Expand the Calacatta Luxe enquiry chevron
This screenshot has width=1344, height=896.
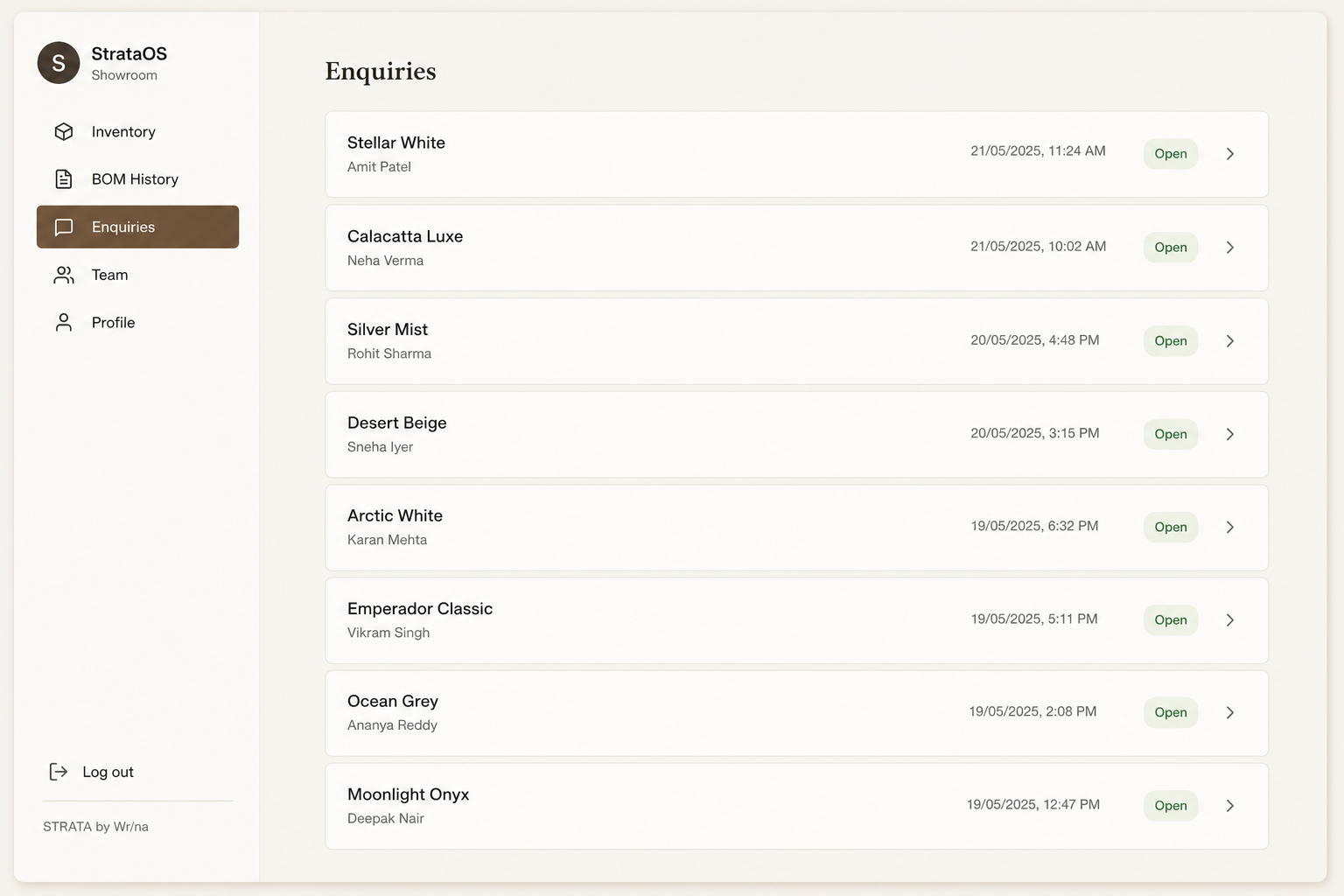[x=1230, y=248]
